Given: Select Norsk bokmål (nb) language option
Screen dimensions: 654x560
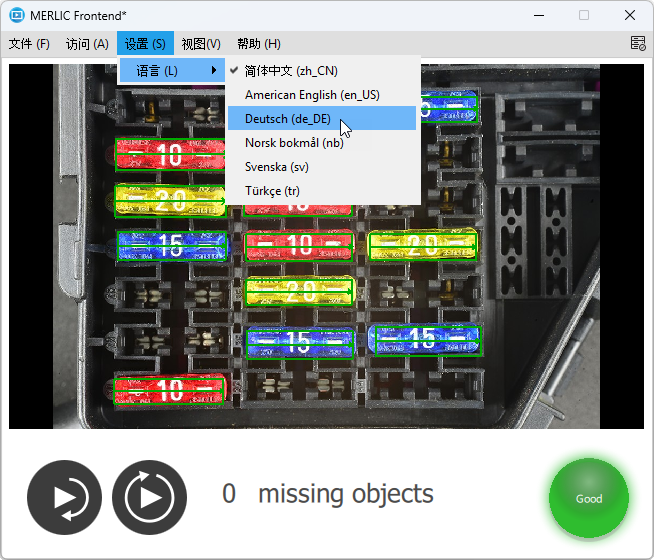Looking at the screenshot, I should (x=294, y=142).
